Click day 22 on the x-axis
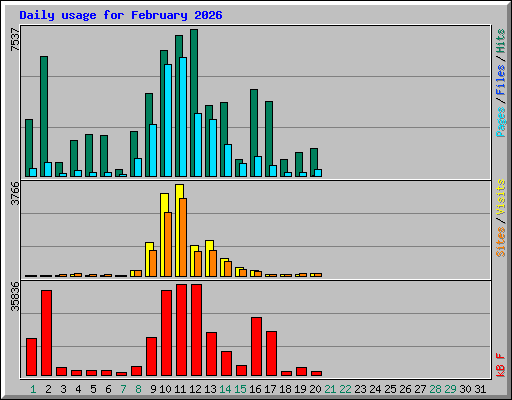This screenshot has height=400, width=512. 345,389
